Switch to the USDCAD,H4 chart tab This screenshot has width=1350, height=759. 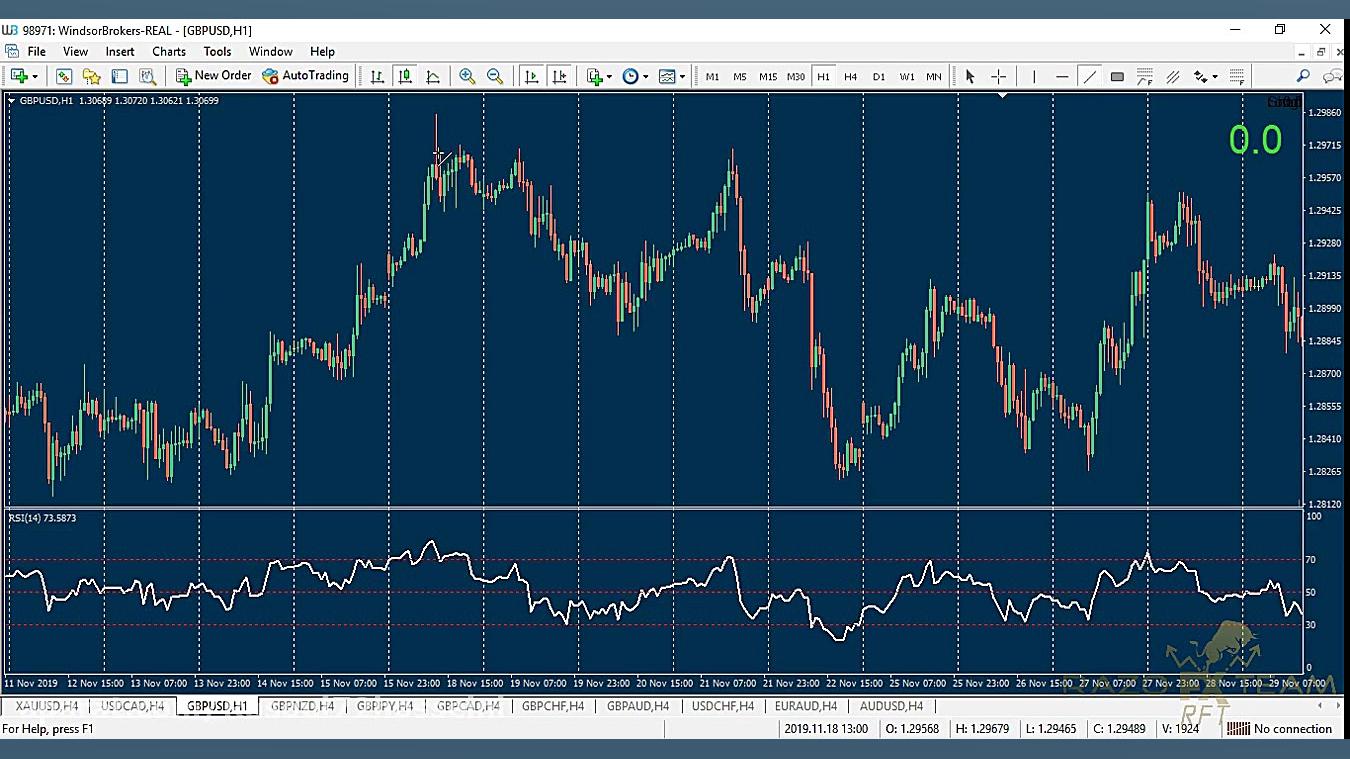click(x=132, y=706)
